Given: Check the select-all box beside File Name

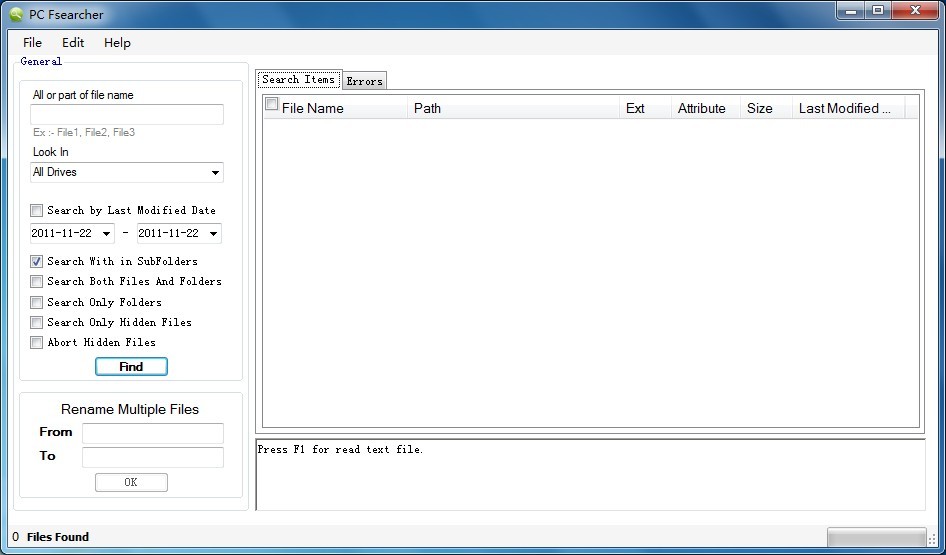Looking at the screenshot, I should point(272,105).
